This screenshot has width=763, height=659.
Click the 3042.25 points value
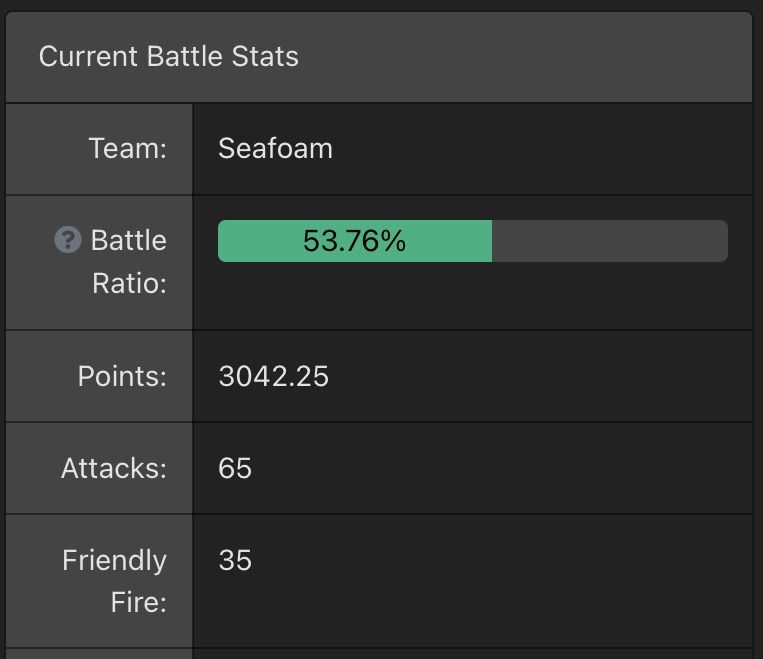(273, 376)
